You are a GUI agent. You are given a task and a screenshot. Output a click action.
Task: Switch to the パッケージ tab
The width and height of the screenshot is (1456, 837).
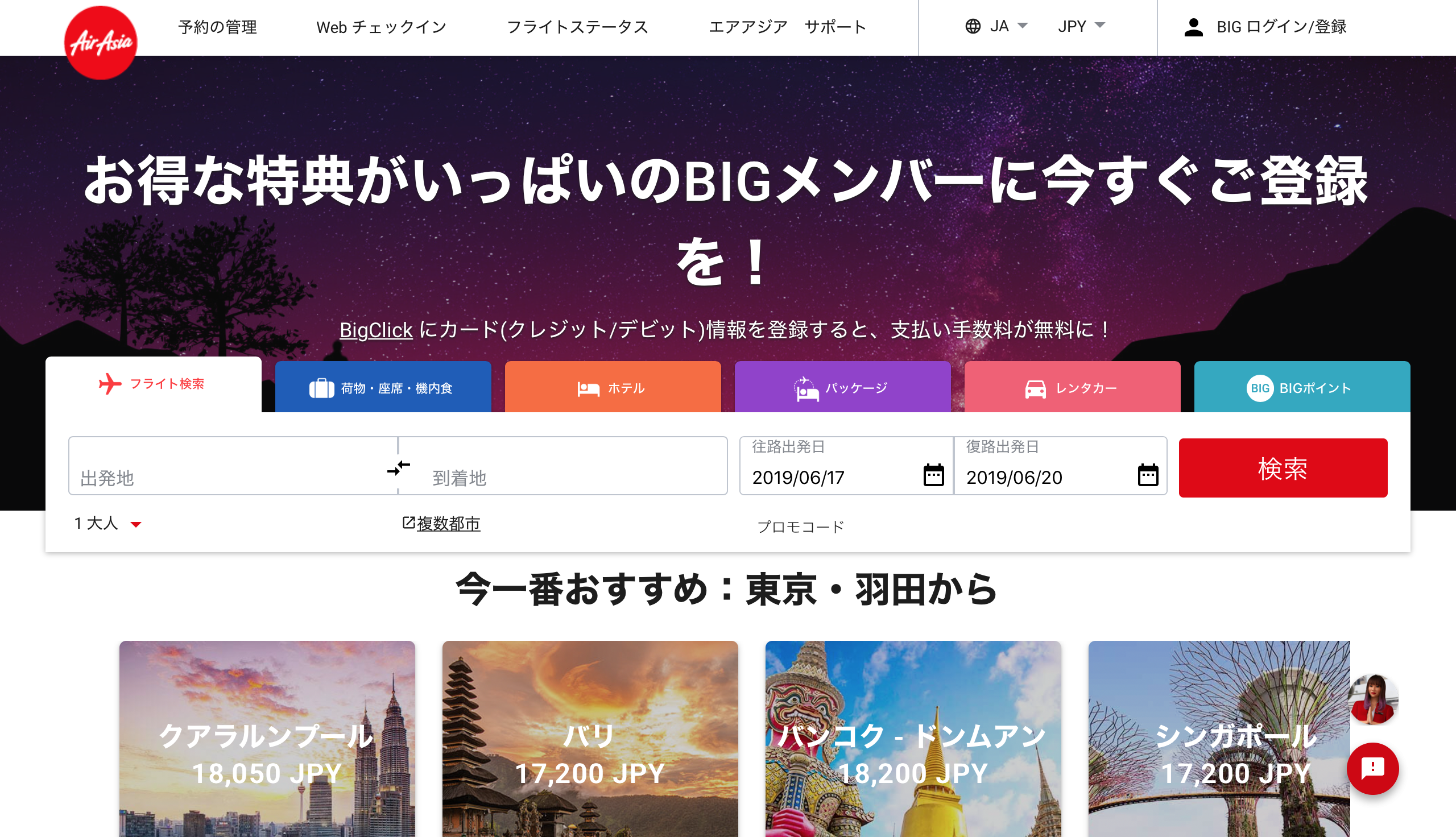pyautogui.click(x=842, y=387)
